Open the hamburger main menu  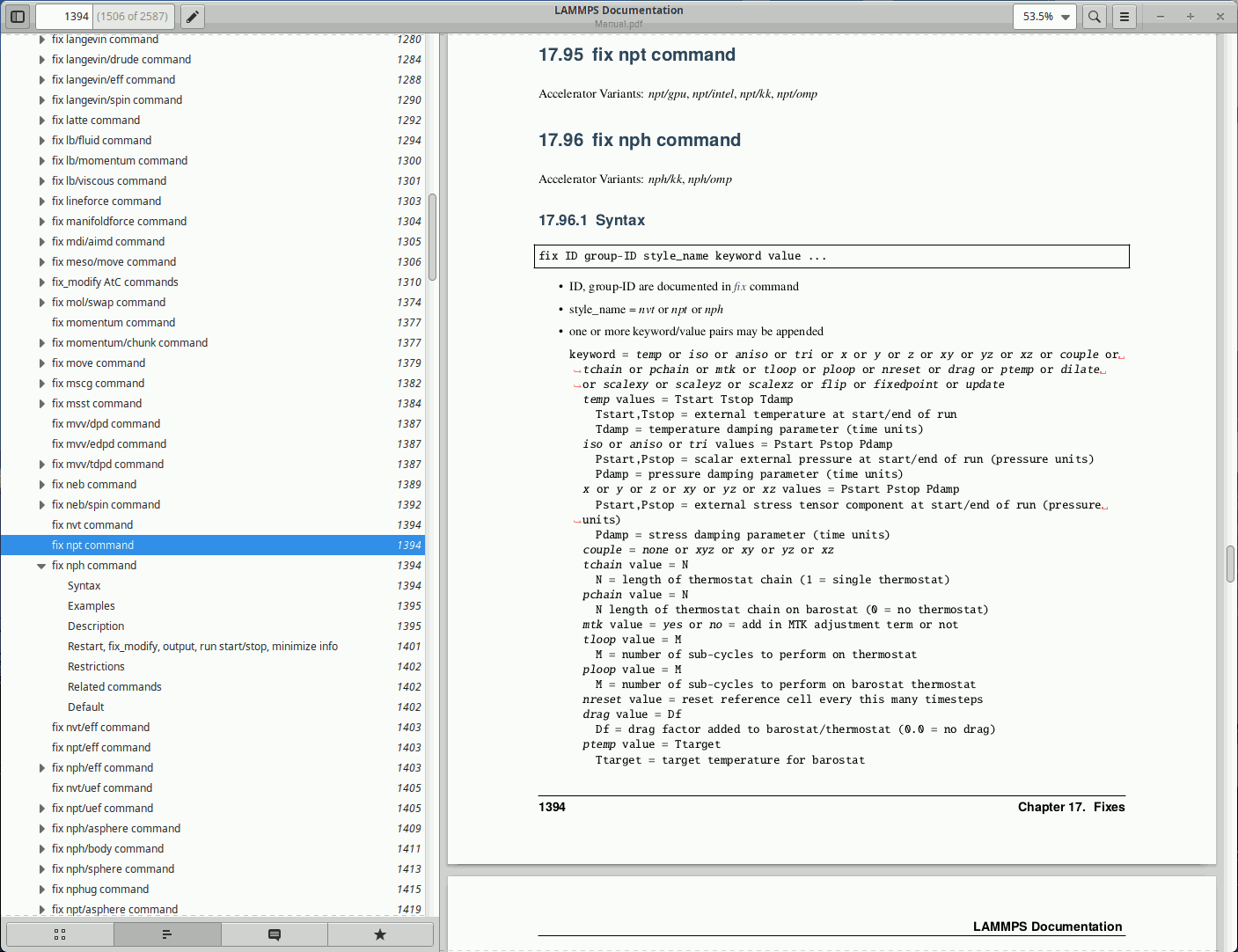pos(1124,17)
